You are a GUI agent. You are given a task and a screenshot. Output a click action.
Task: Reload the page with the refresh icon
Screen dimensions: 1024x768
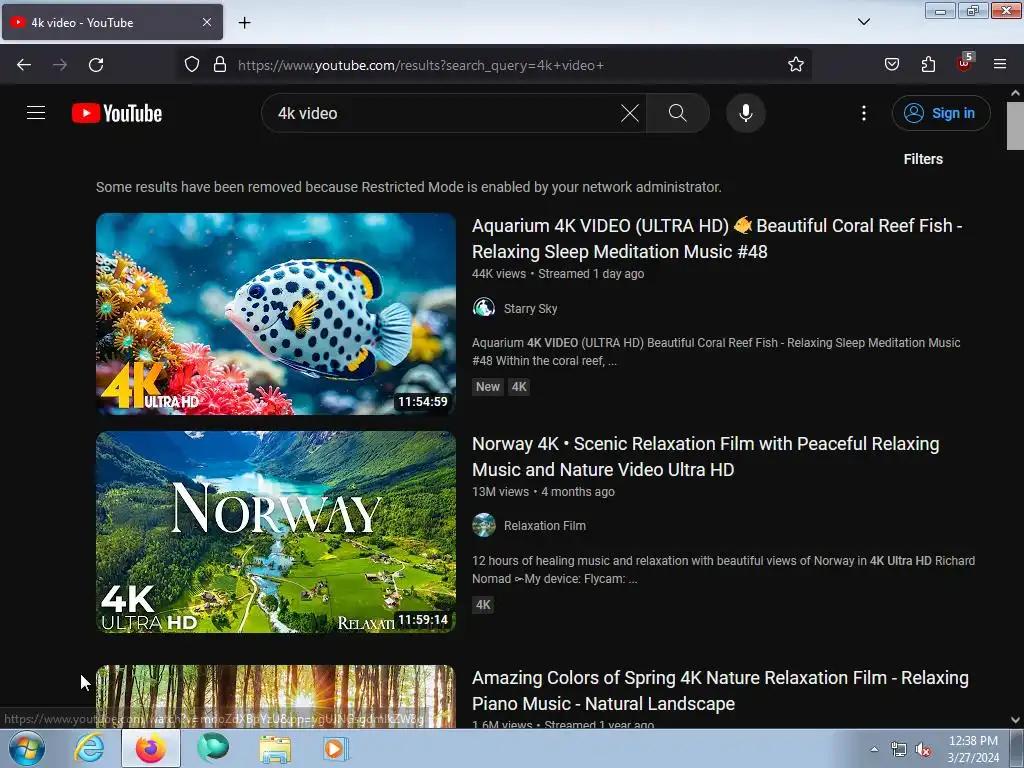tap(96, 65)
